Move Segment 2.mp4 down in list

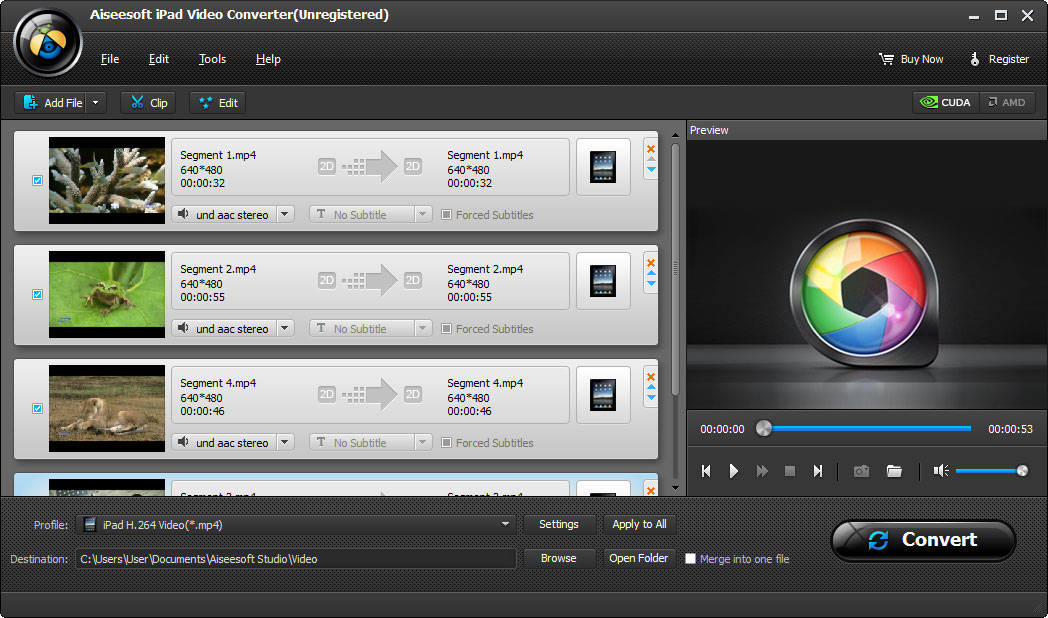[651, 283]
